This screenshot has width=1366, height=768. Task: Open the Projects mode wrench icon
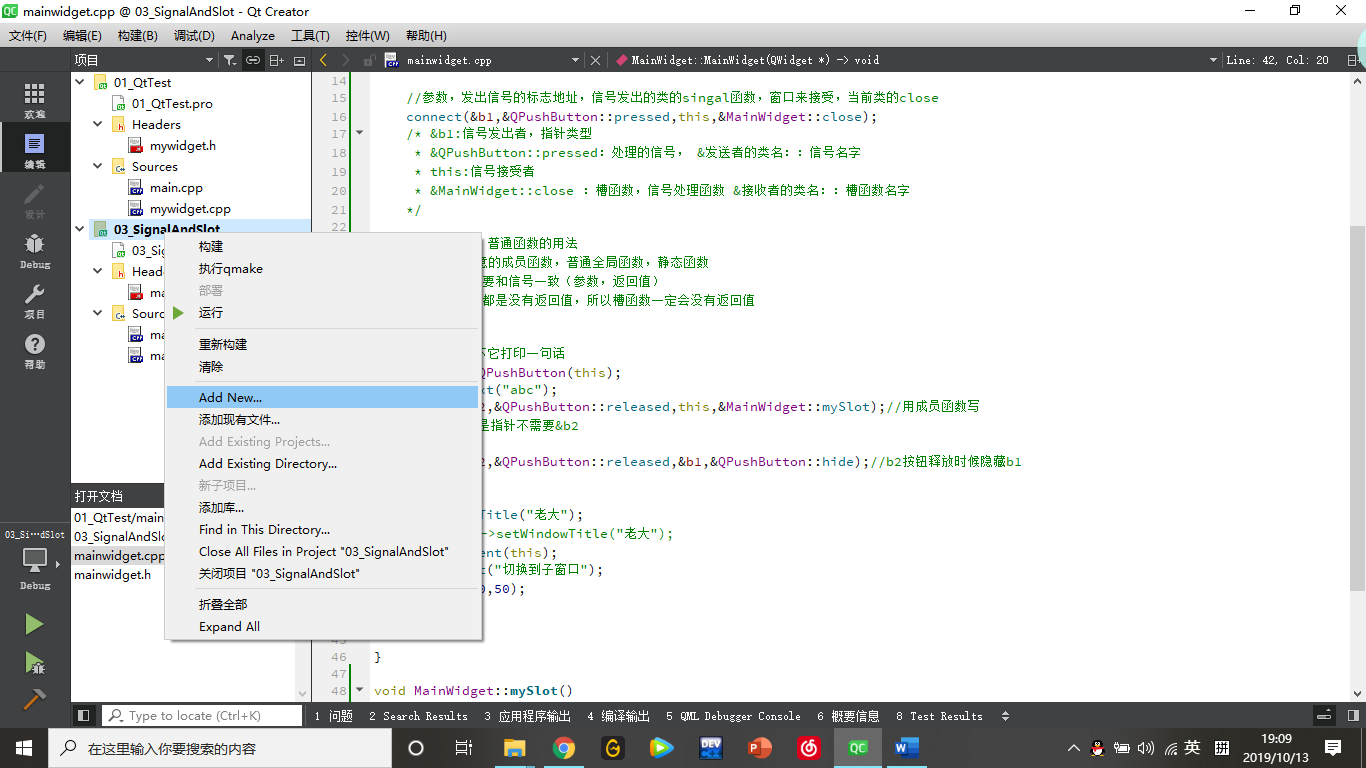(34, 301)
